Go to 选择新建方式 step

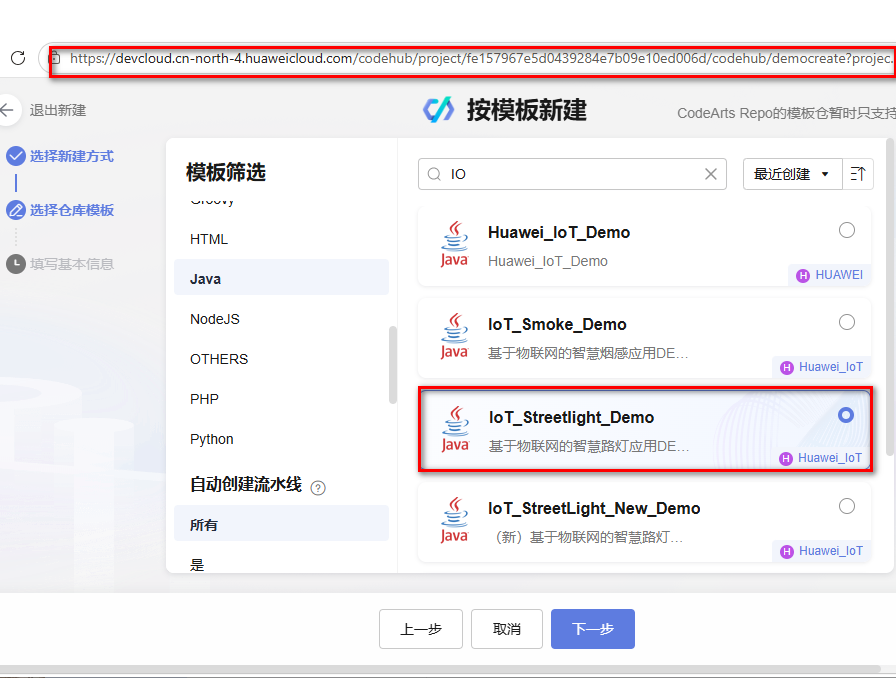(x=71, y=156)
